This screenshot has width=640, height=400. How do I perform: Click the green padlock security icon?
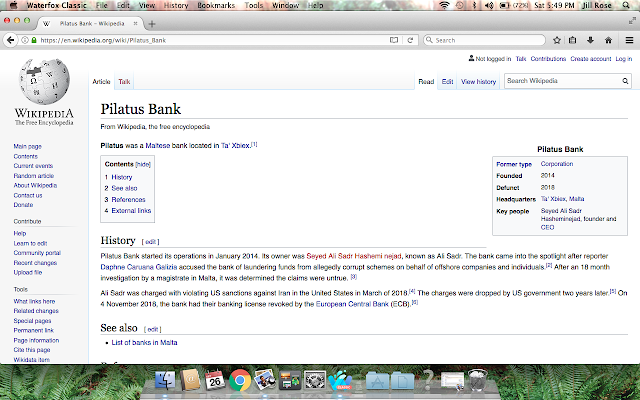tap(34, 40)
